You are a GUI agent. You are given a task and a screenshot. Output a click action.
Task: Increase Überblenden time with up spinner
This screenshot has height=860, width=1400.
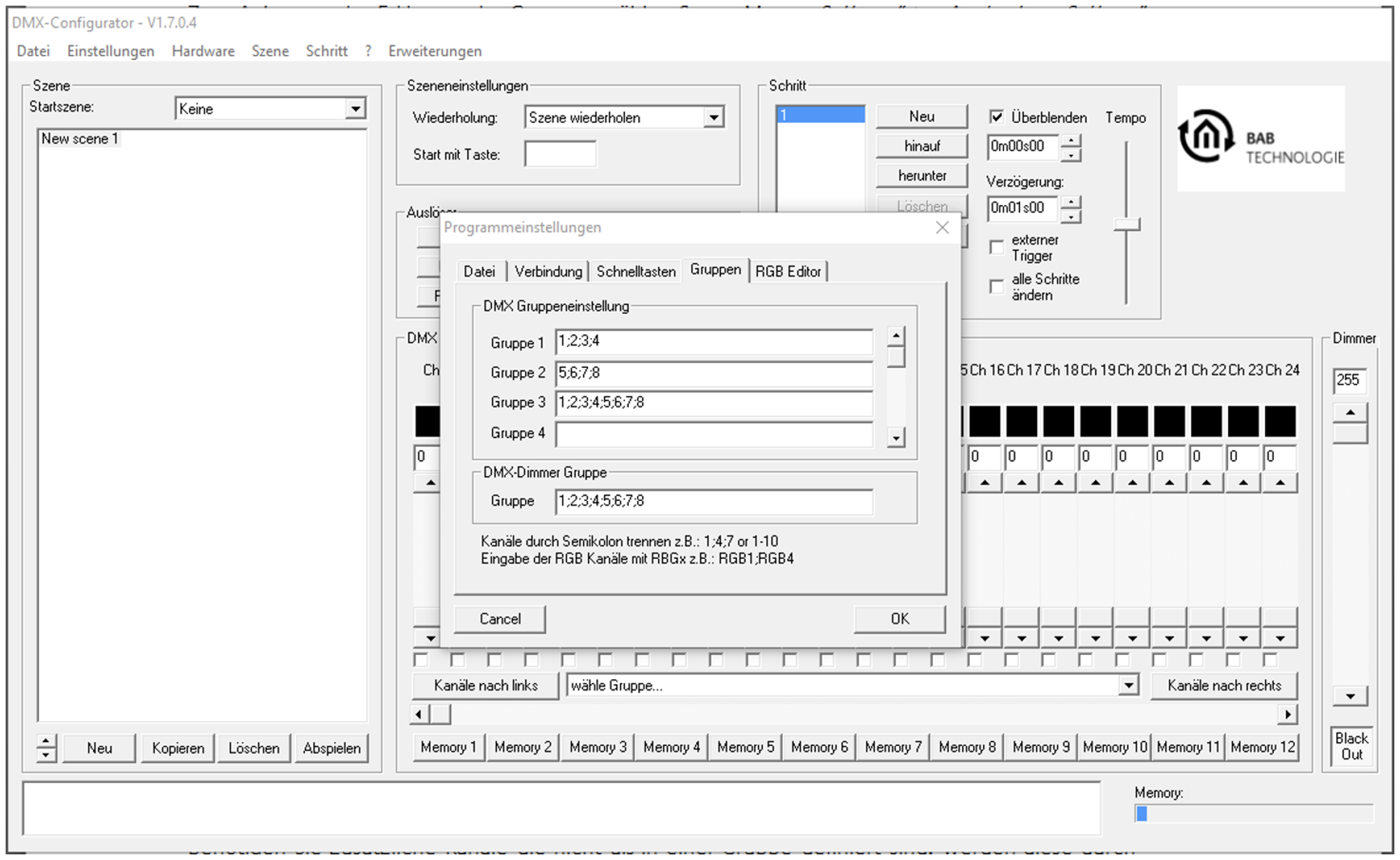[x=1071, y=141]
